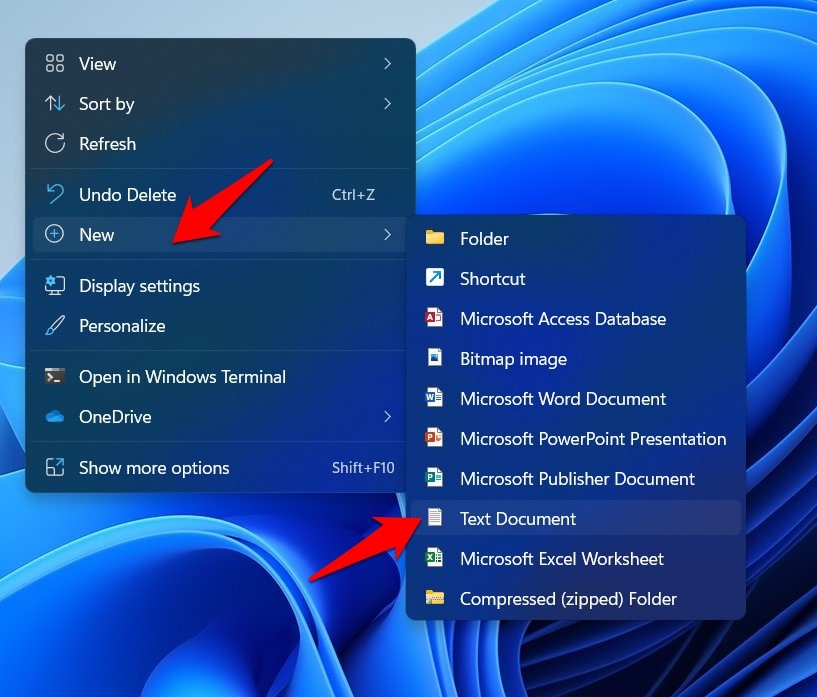The image size is (817, 697).
Task: Click the Show more options icon
Action: point(55,467)
